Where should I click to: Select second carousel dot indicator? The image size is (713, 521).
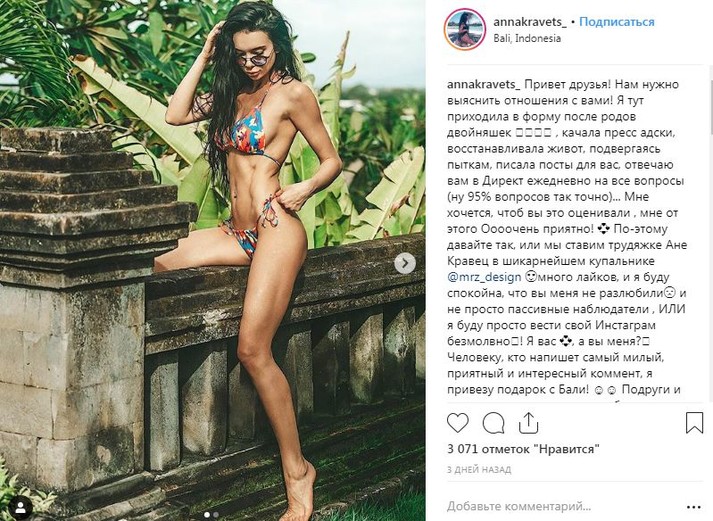coord(216,515)
